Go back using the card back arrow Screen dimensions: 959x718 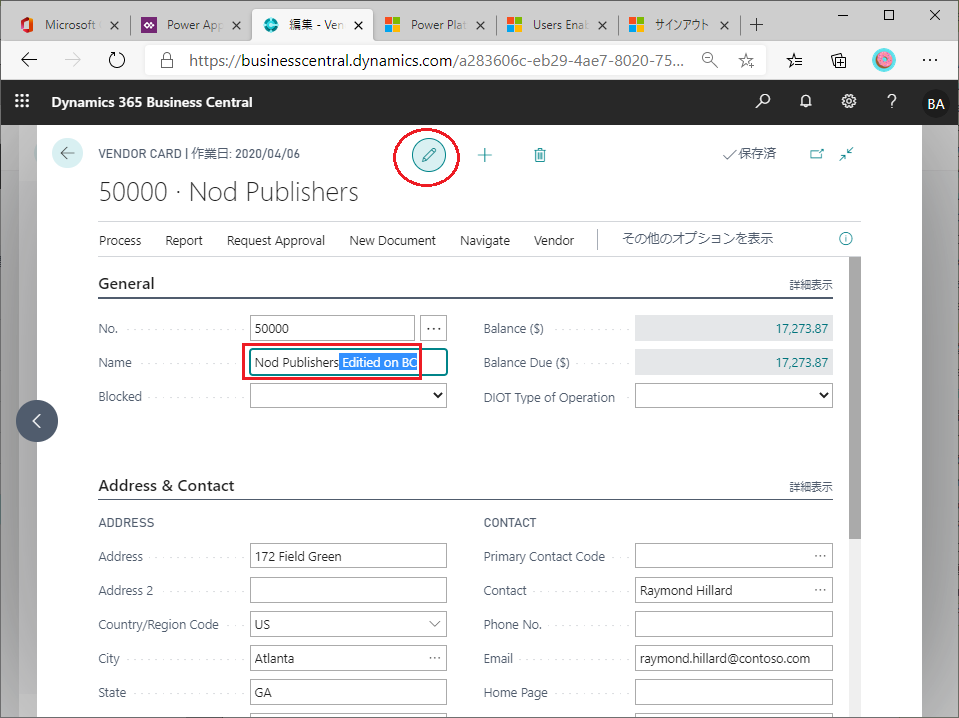tap(67, 153)
